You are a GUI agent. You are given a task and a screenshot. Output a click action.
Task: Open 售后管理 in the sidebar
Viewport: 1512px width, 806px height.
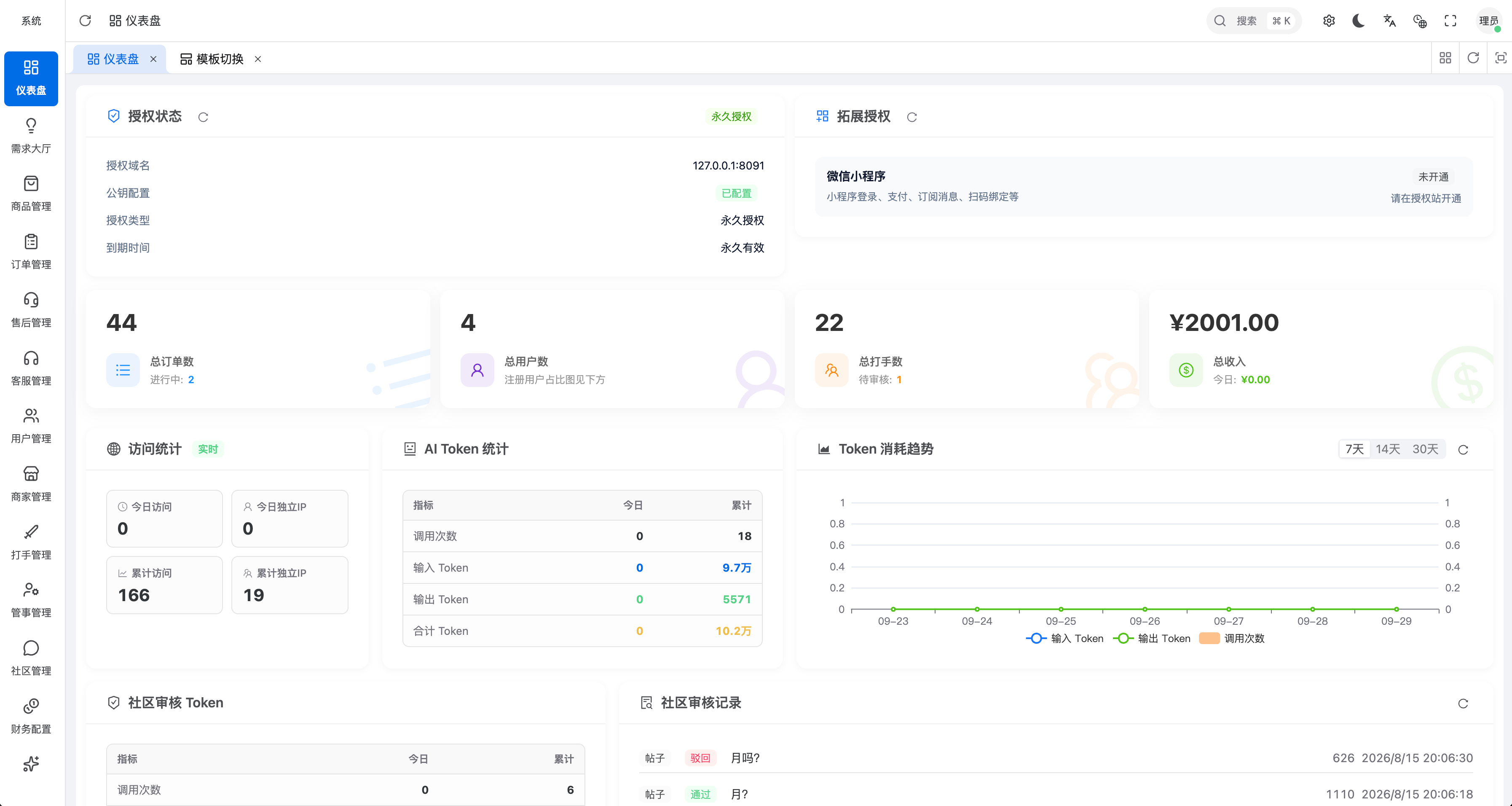pos(31,311)
